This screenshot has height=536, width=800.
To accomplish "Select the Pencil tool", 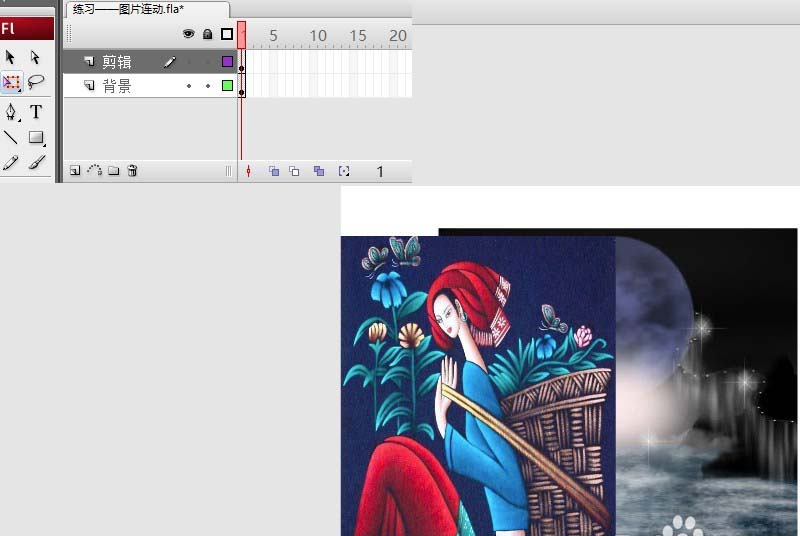I will (11, 163).
